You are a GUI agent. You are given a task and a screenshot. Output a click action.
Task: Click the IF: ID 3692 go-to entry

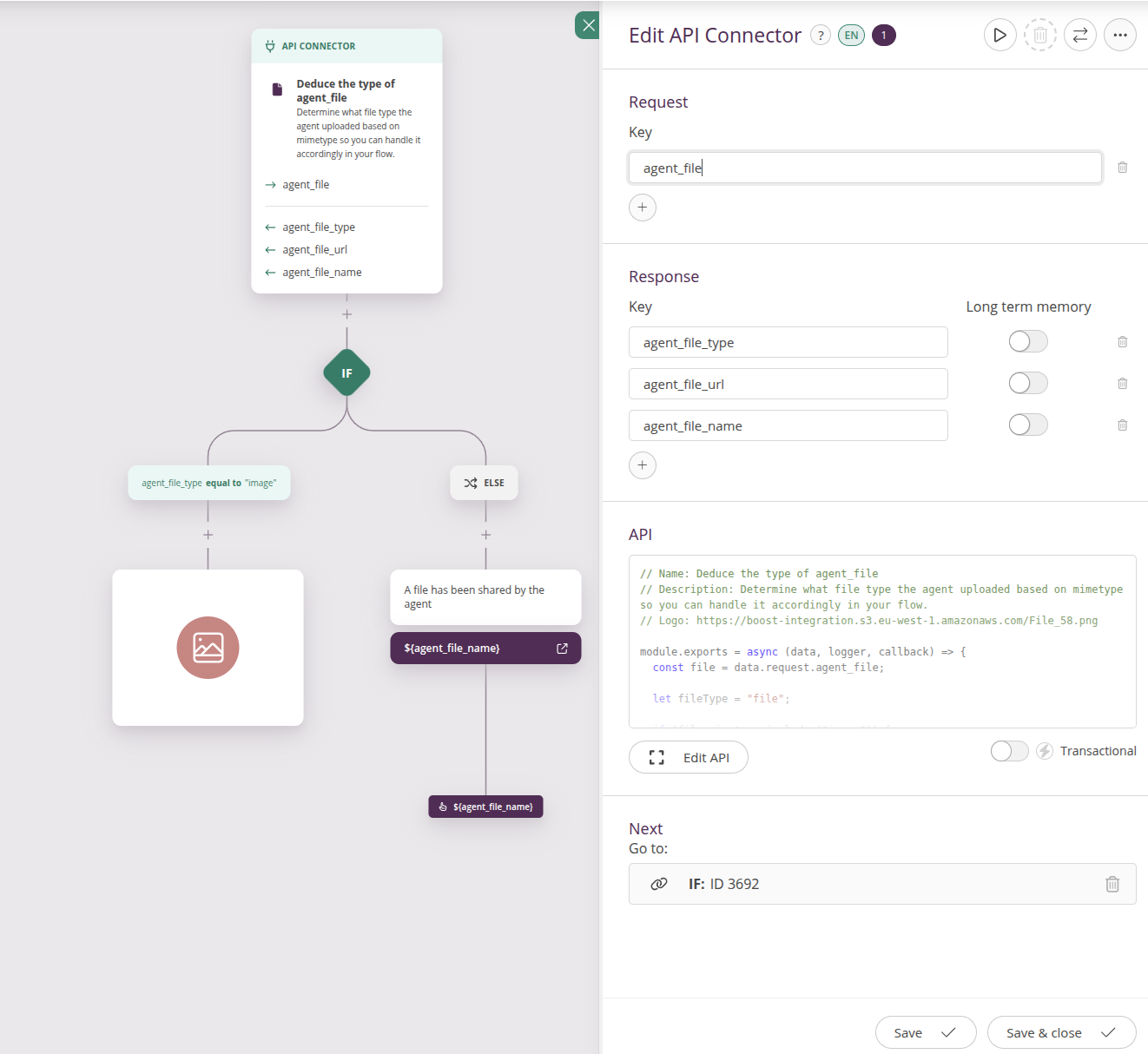click(882, 884)
